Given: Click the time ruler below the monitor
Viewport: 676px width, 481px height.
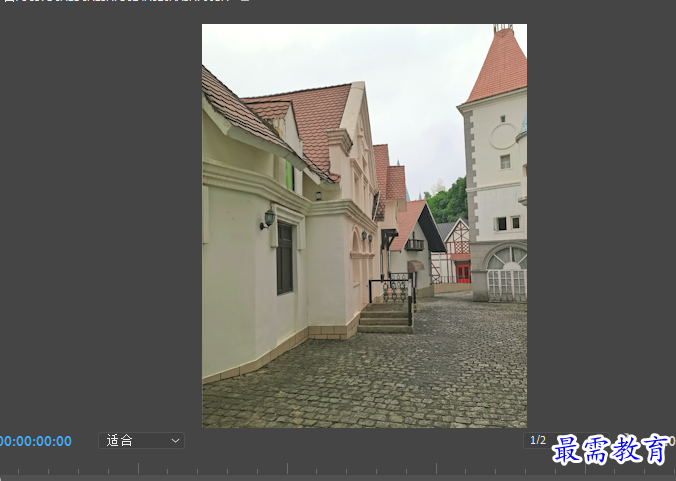Looking at the screenshot, I should click(338, 469).
